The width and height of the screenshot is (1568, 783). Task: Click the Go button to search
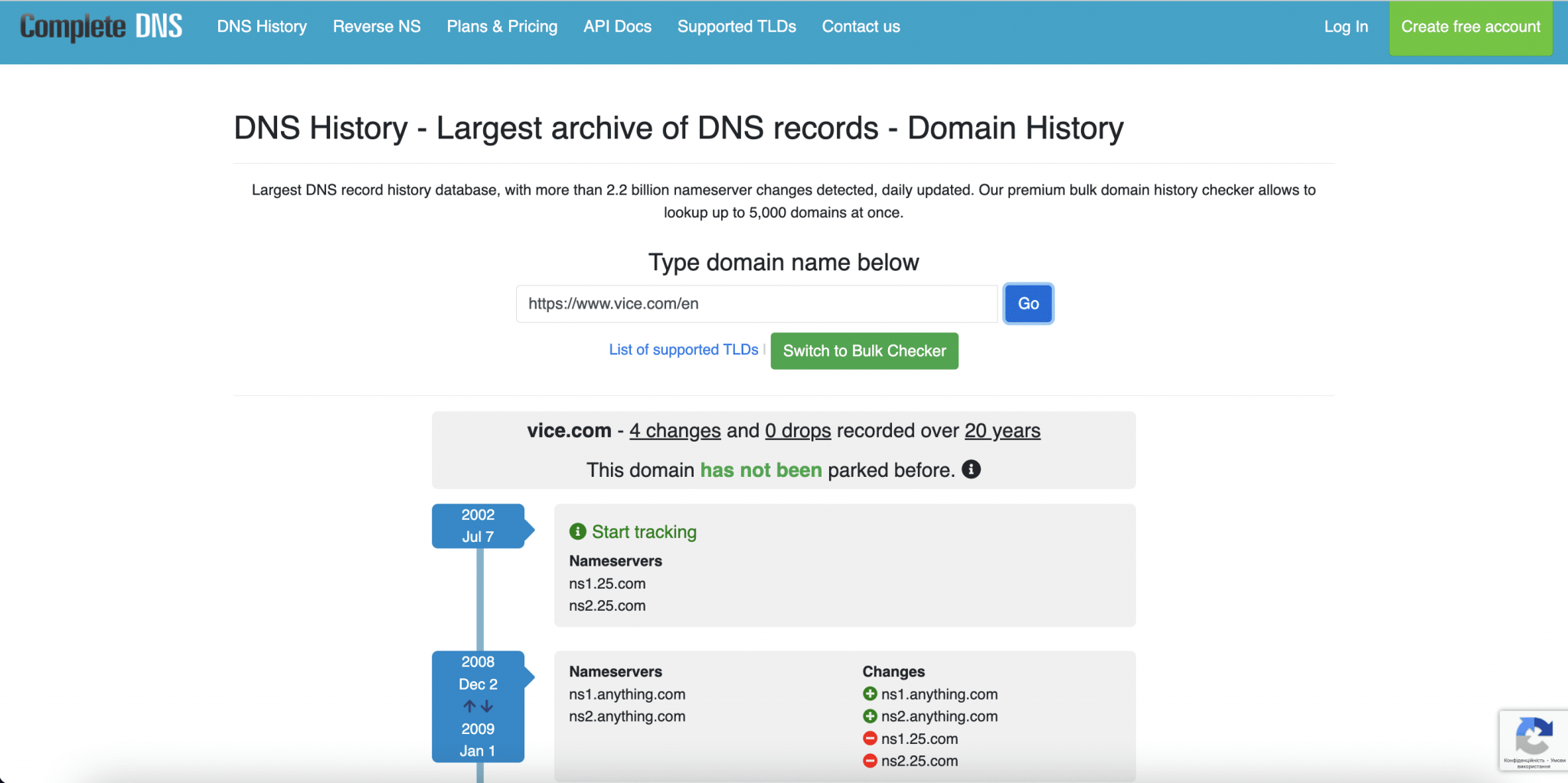pos(1028,303)
